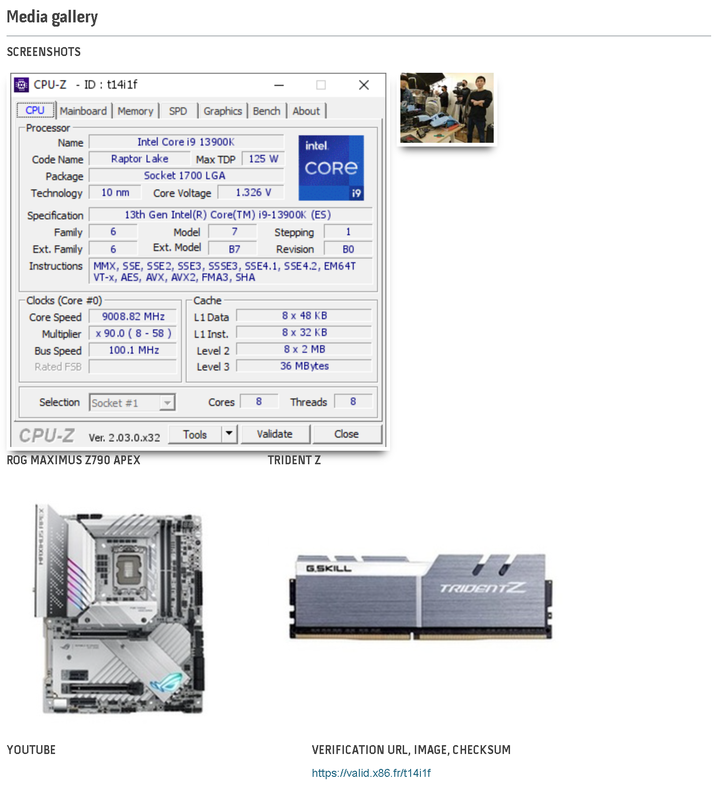The height and width of the screenshot is (789, 720).
Task: Click the ROG MAXIMUS Z790 APEX caption
Action: [73, 460]
